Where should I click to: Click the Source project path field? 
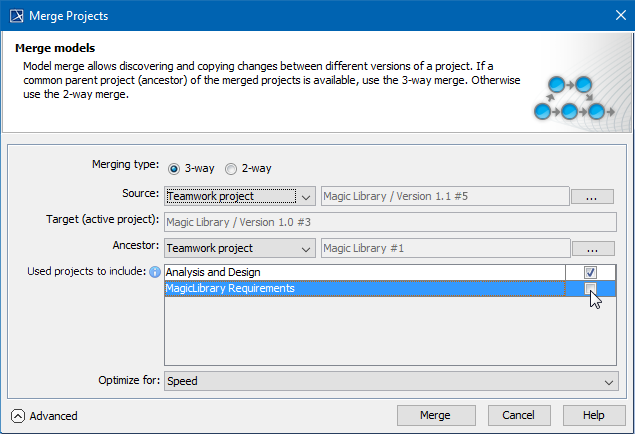pyautogui.click(x=444, y=196)
